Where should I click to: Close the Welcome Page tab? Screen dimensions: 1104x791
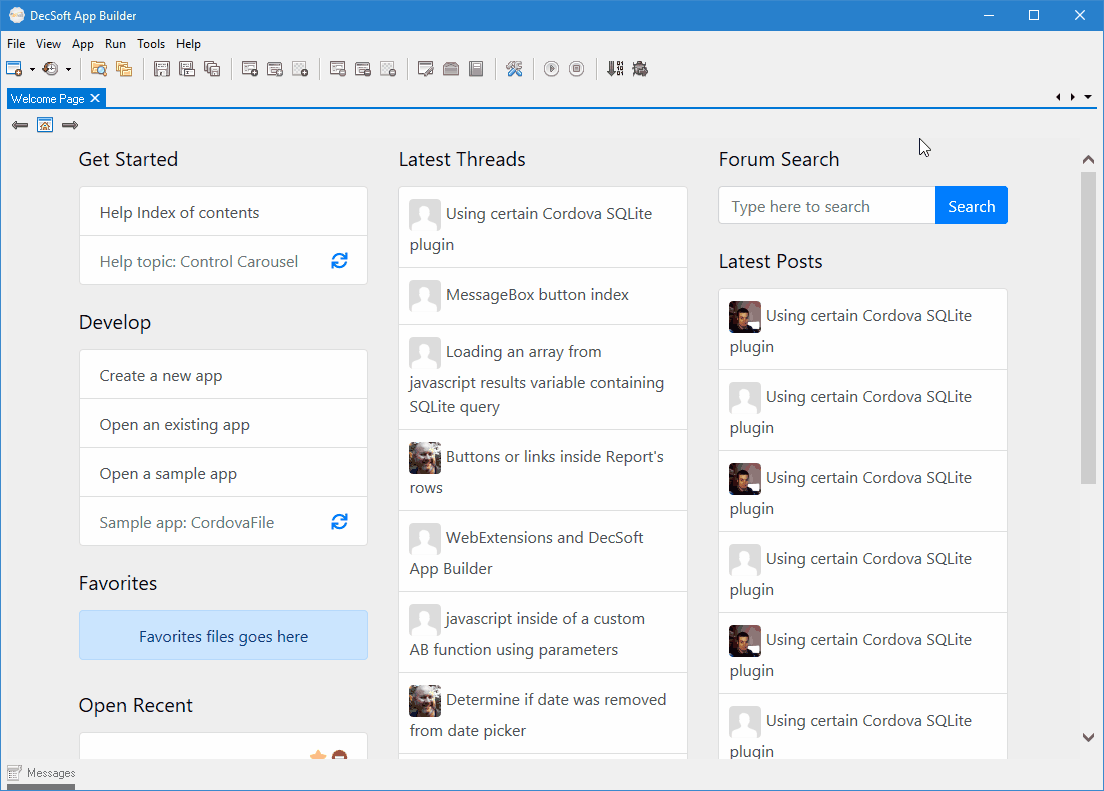click(95, 98)
